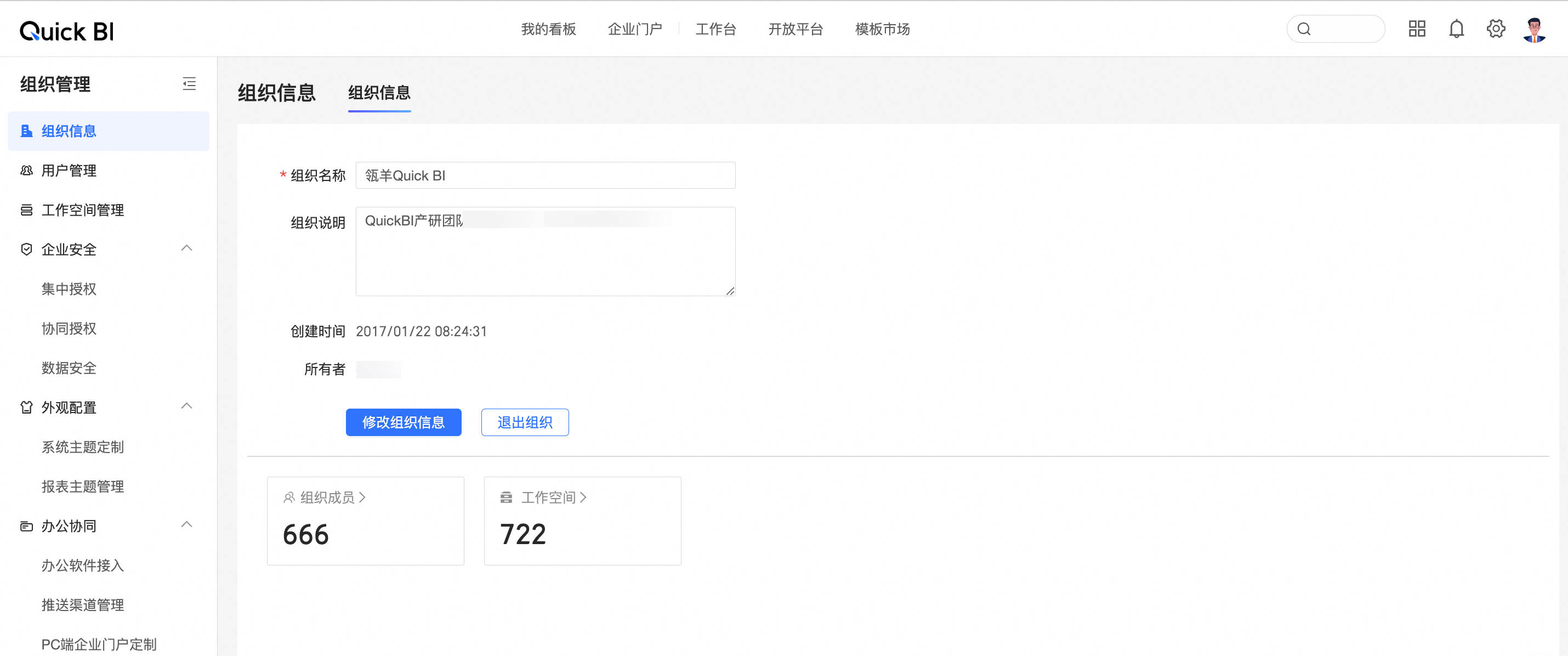
Task: Collapse the sidebar using the menu fold icon
Action: [x=189, y=83]
